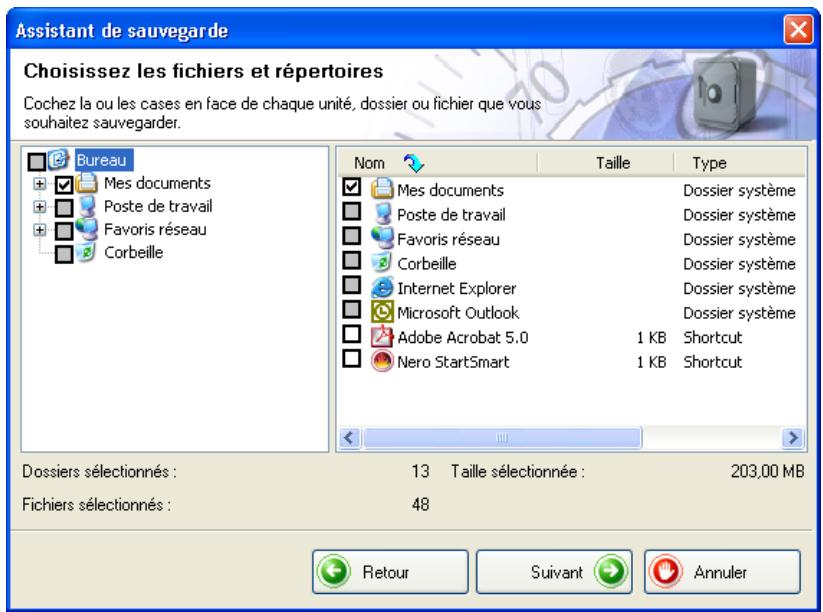
Task: Sort list by Type column header
Action: coord(739,163)
